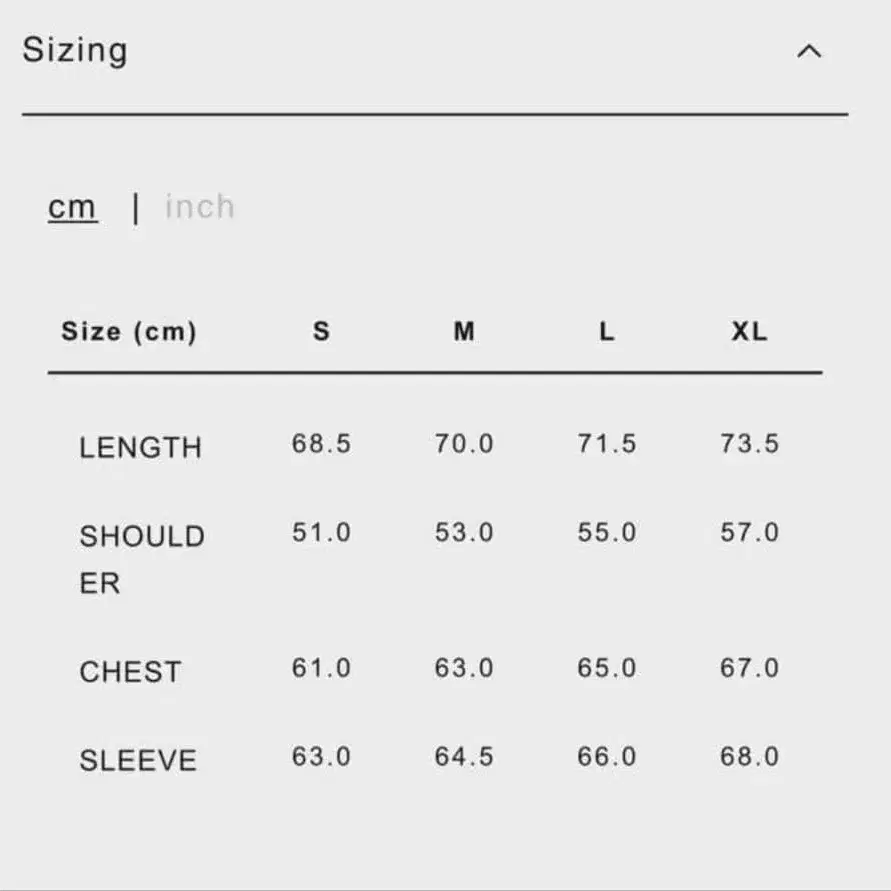The height and width of the screenshot is (891, 891).
Task: Click the M size column header
Action: 464,332
